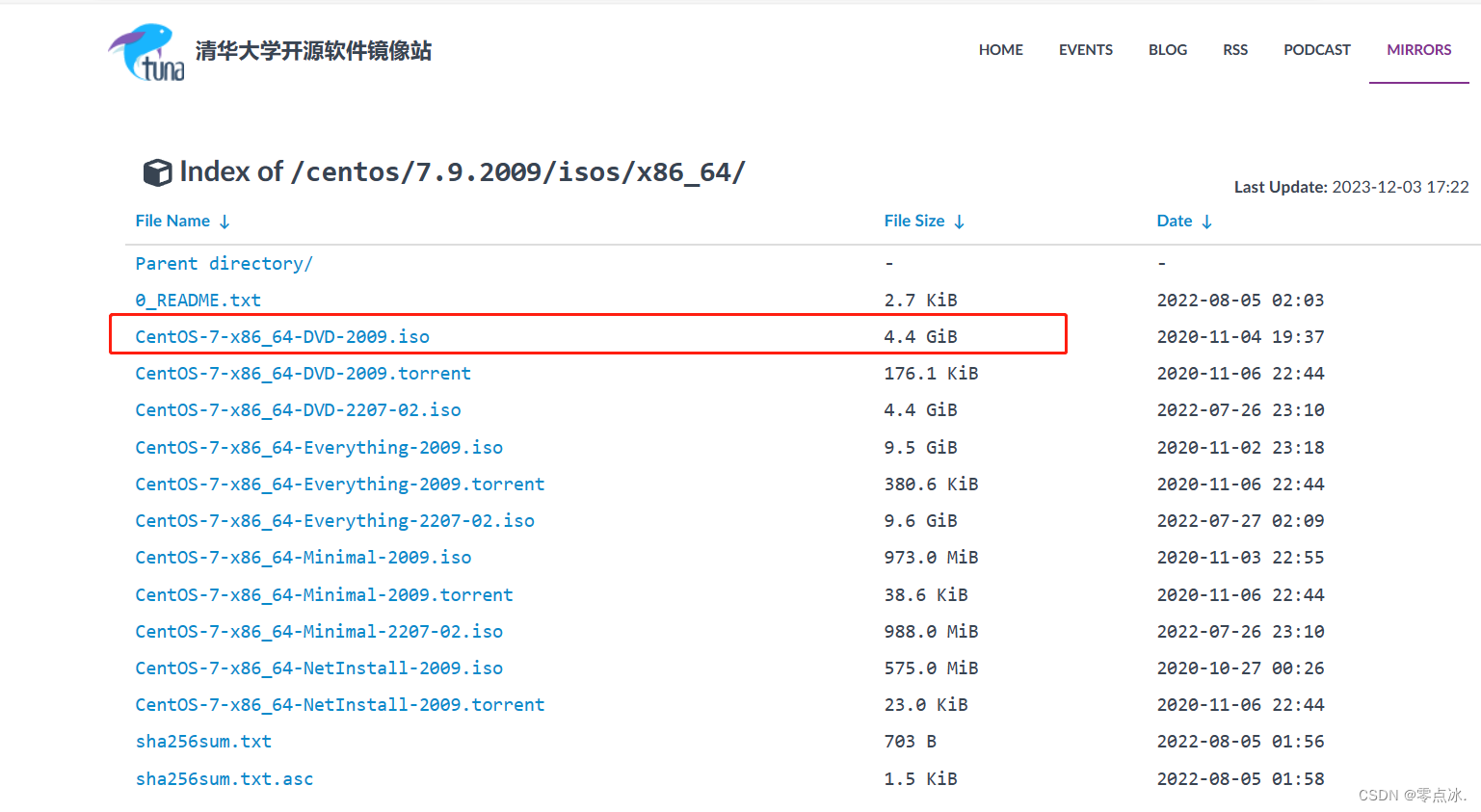Click the File Name column header

(x=172, y=222)
